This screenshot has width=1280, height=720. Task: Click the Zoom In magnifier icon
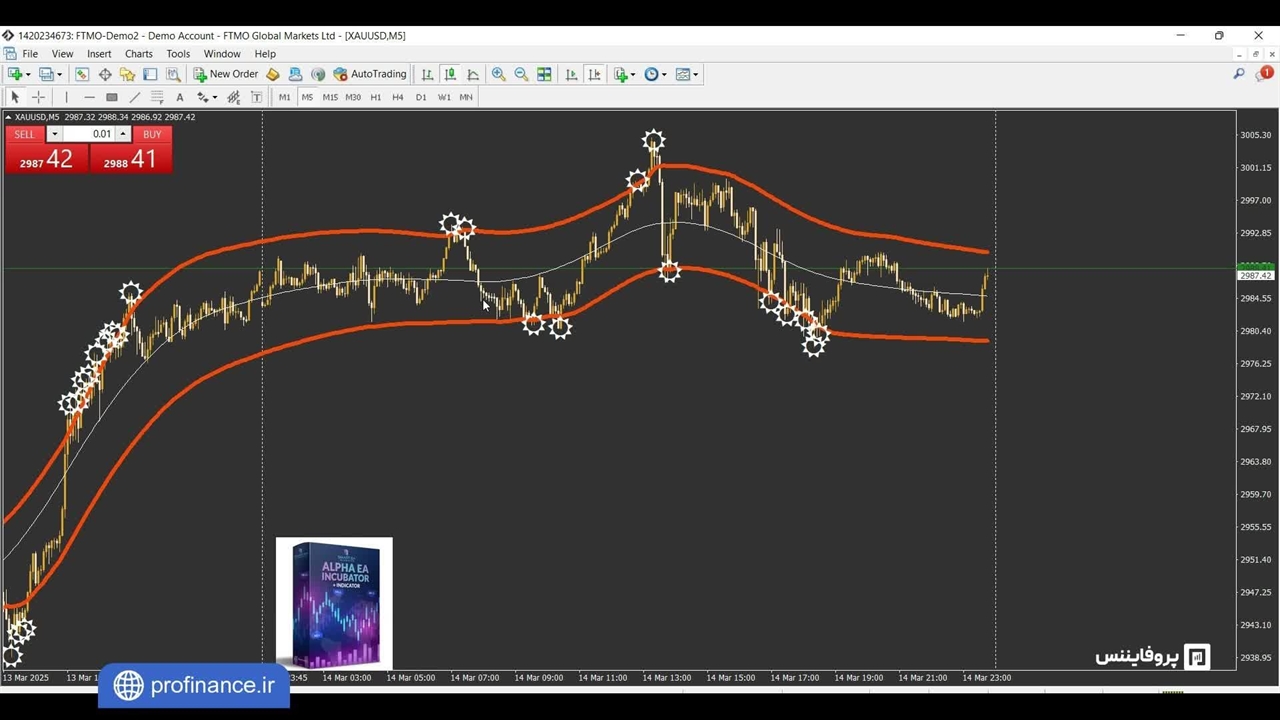tap(498, 74)
